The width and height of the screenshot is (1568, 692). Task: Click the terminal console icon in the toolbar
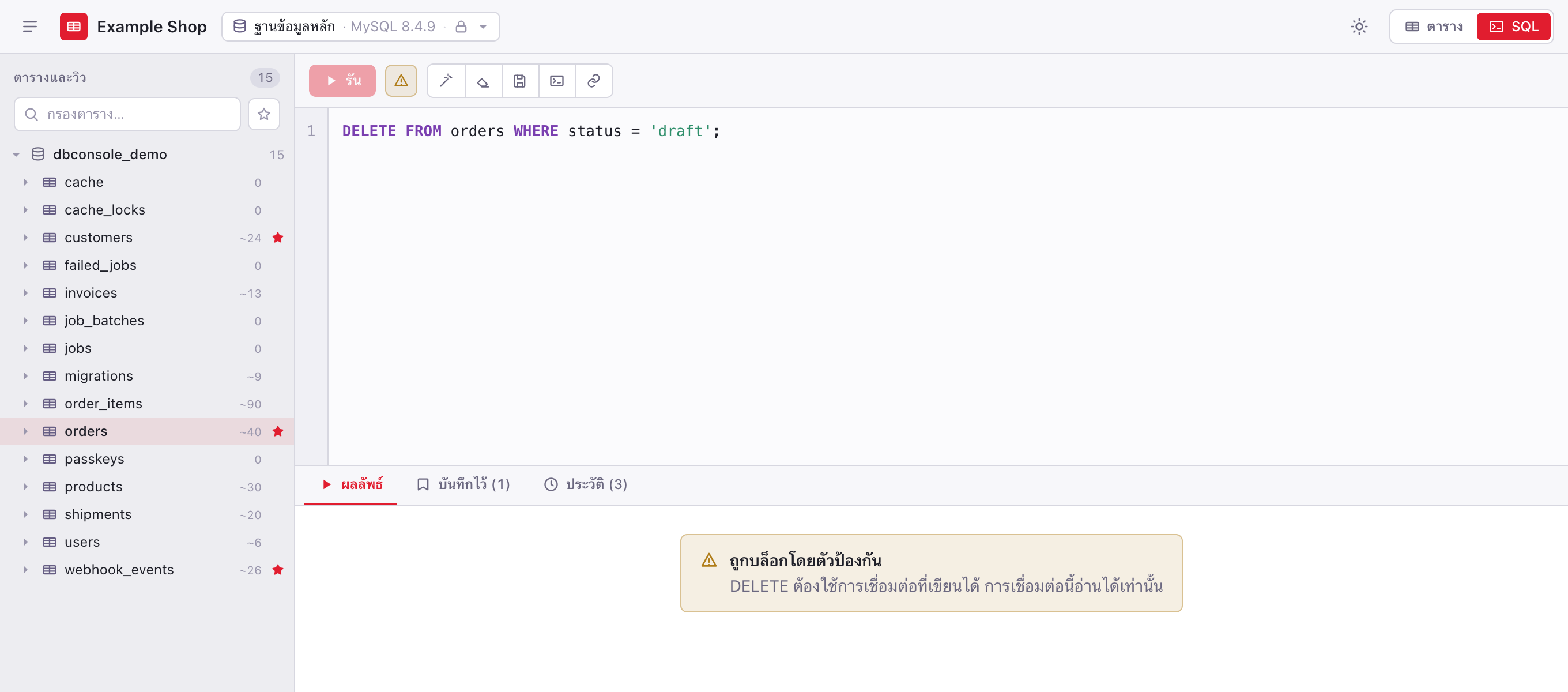tap(557, 80)
